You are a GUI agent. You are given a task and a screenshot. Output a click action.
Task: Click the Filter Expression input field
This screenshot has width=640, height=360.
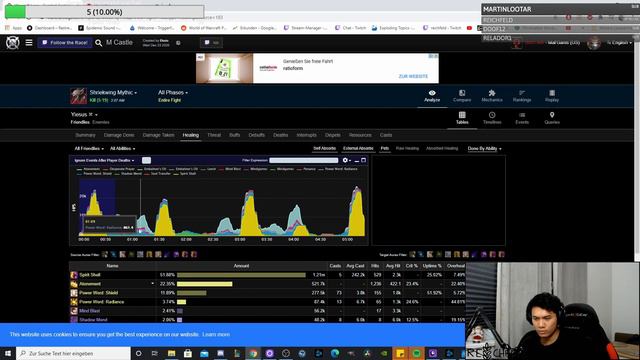coord(304,160)
